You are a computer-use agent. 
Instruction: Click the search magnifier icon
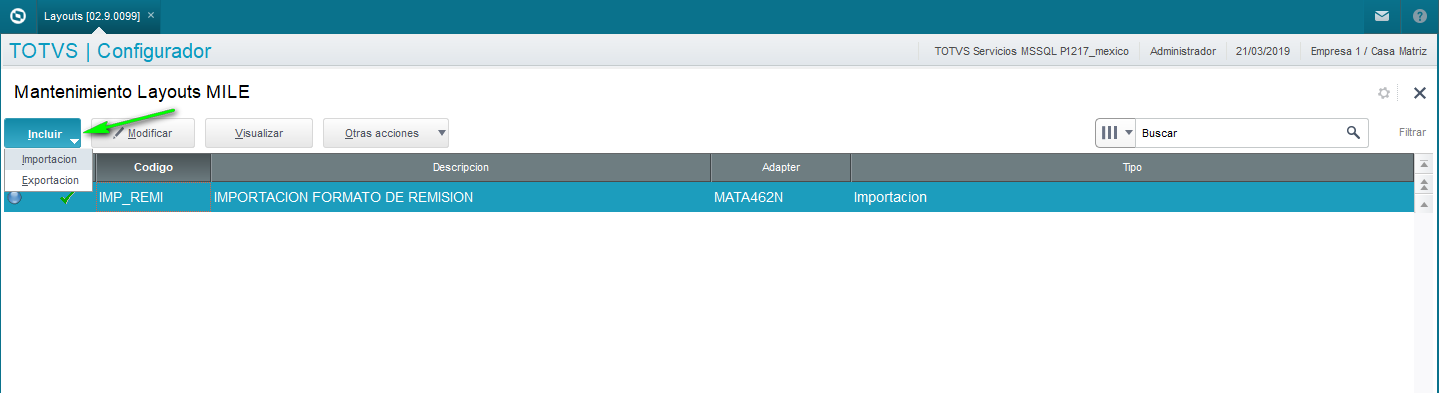(x=1353, y=132)
